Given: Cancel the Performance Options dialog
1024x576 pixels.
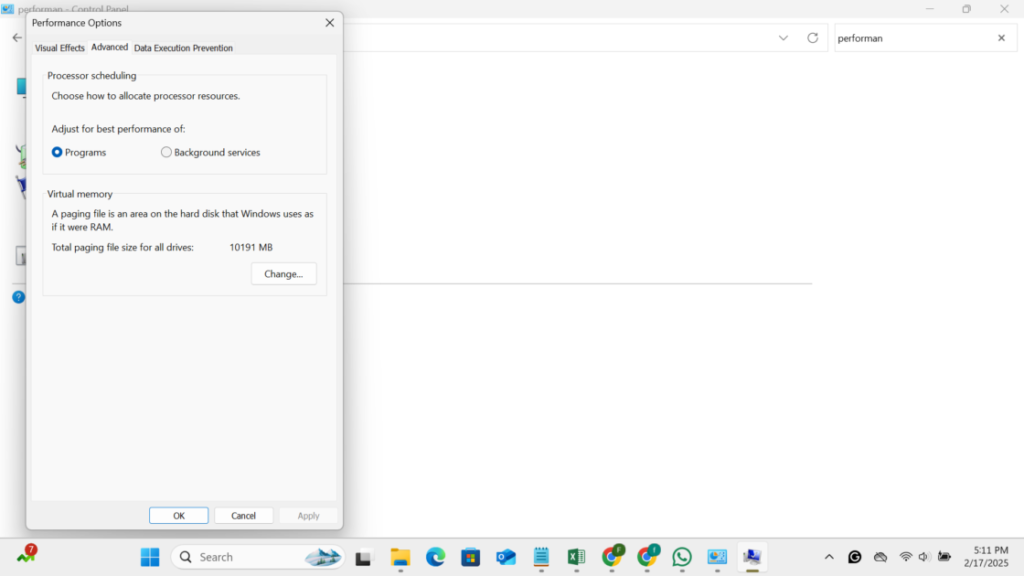Looking at the screenshot, I should point(243,515).
